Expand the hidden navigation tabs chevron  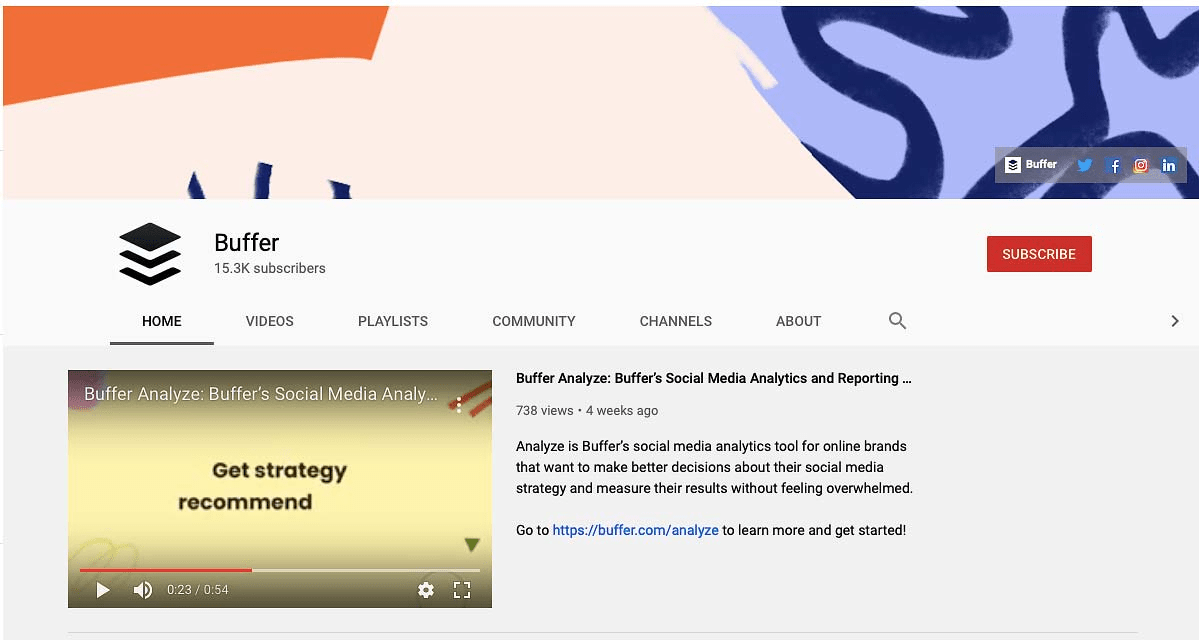tap(1174, 320)
